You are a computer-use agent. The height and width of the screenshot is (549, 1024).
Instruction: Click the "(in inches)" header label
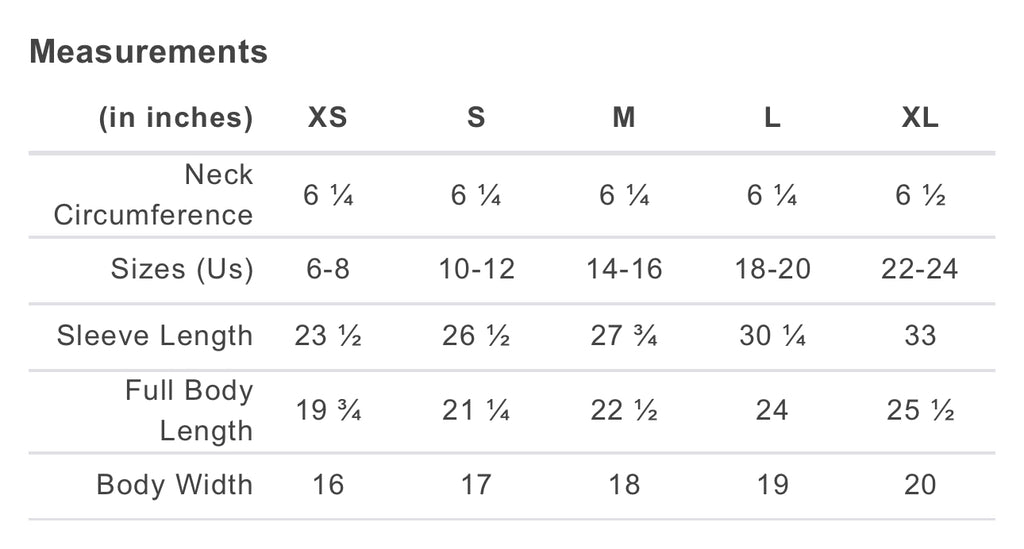tap(175, 118)
